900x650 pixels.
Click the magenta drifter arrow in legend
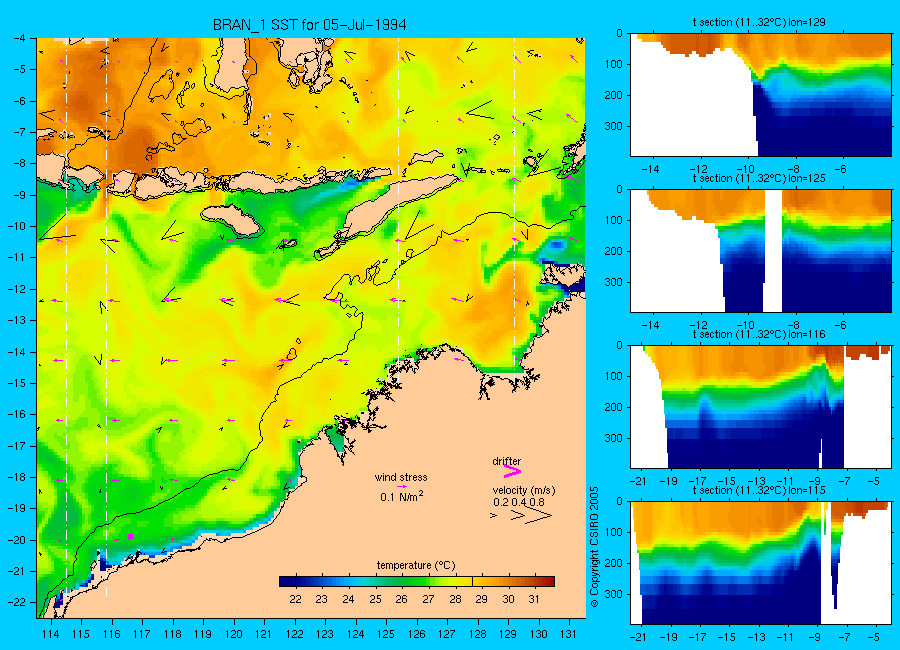[x=512, y=471]
